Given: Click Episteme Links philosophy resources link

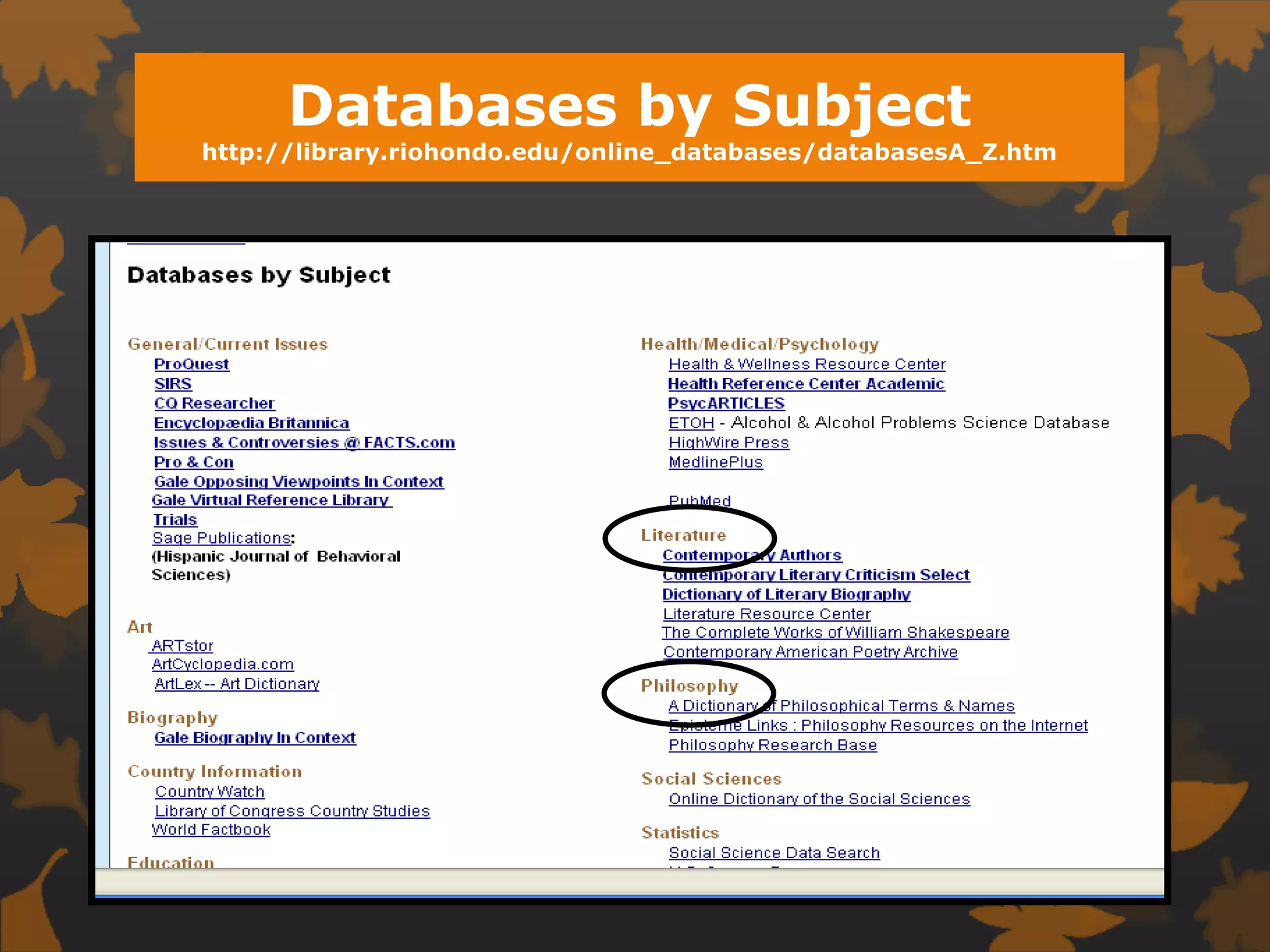Looking at the screenshot, I should point(878,726).
